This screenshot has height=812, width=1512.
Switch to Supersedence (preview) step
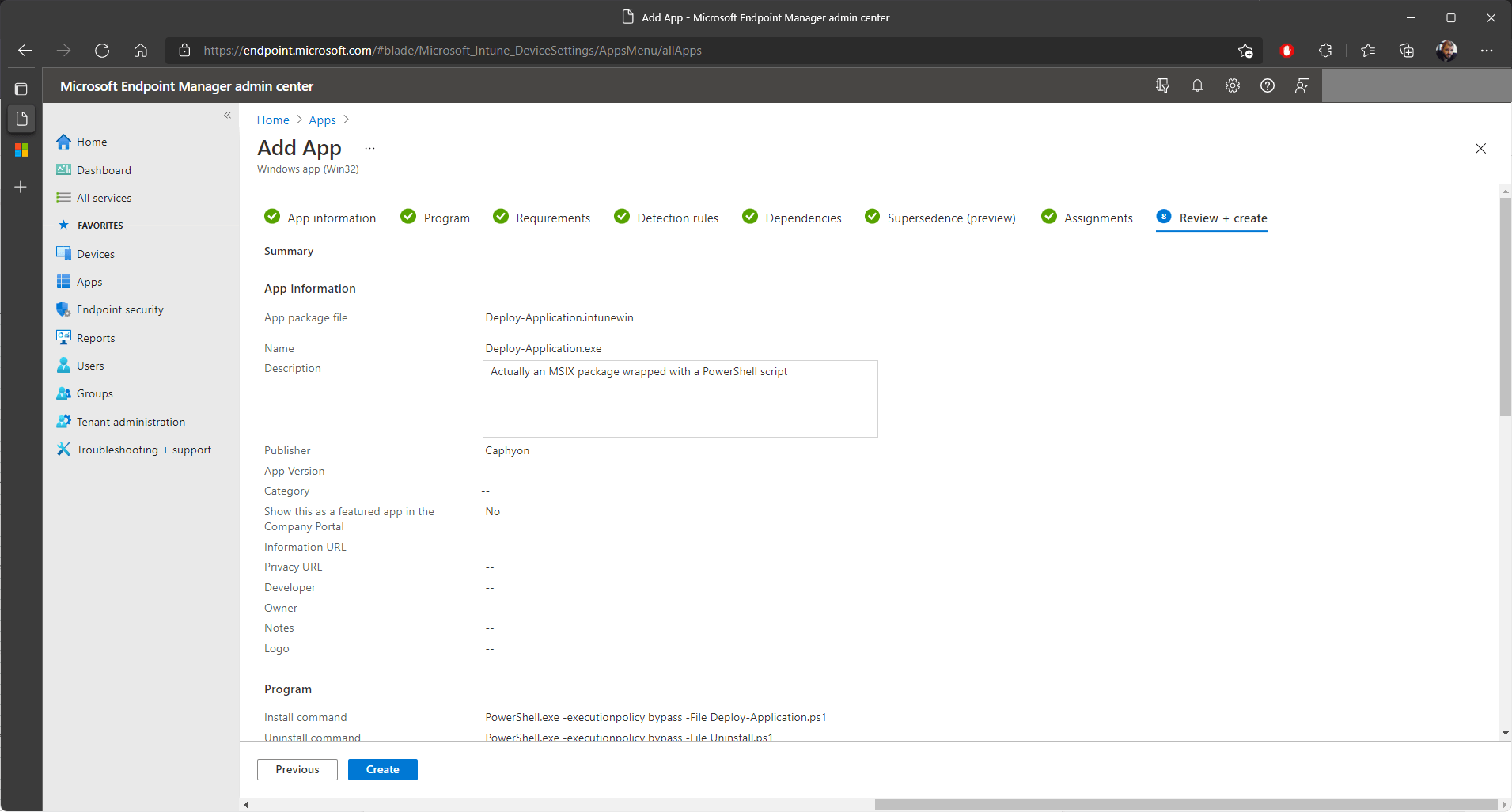[x=941, y=218]
